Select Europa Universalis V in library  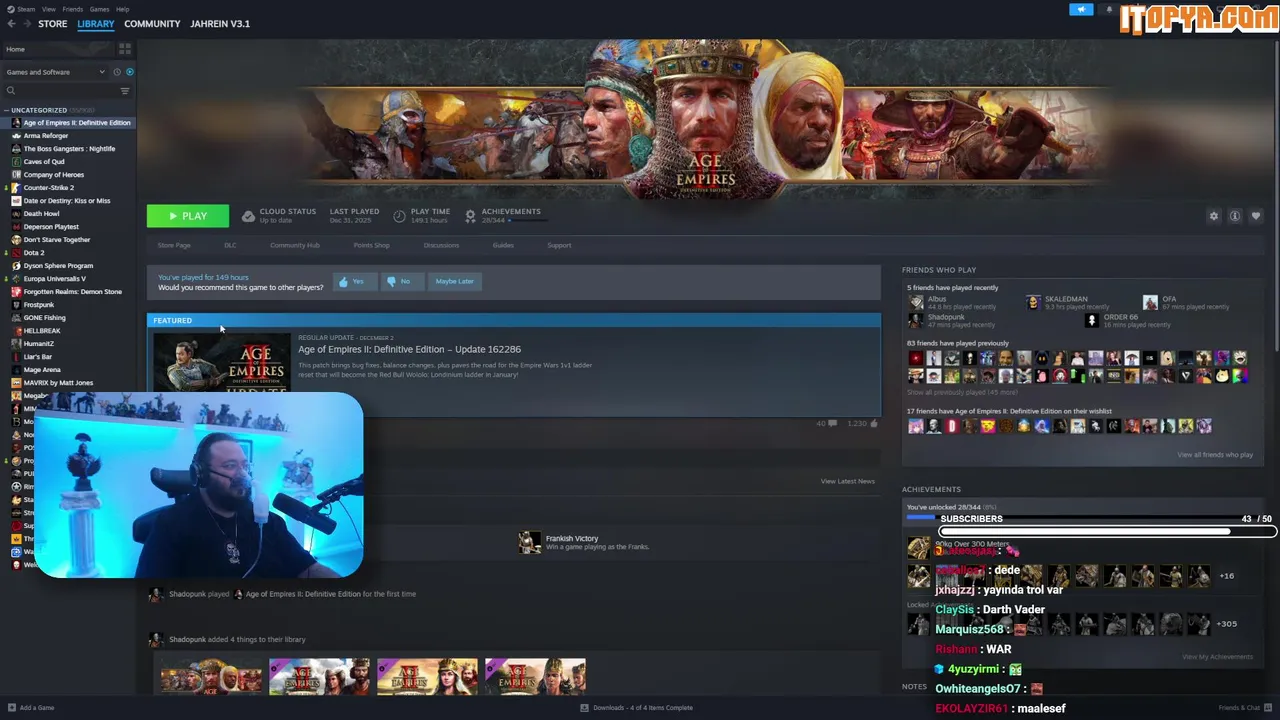(55, 279)
